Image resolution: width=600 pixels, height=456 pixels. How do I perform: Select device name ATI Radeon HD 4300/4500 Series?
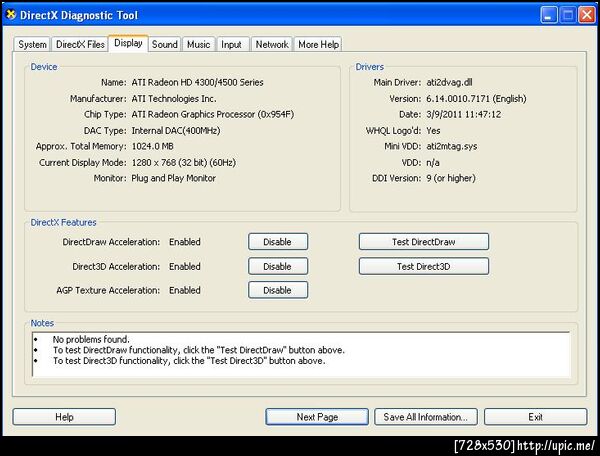click(197, 82)
